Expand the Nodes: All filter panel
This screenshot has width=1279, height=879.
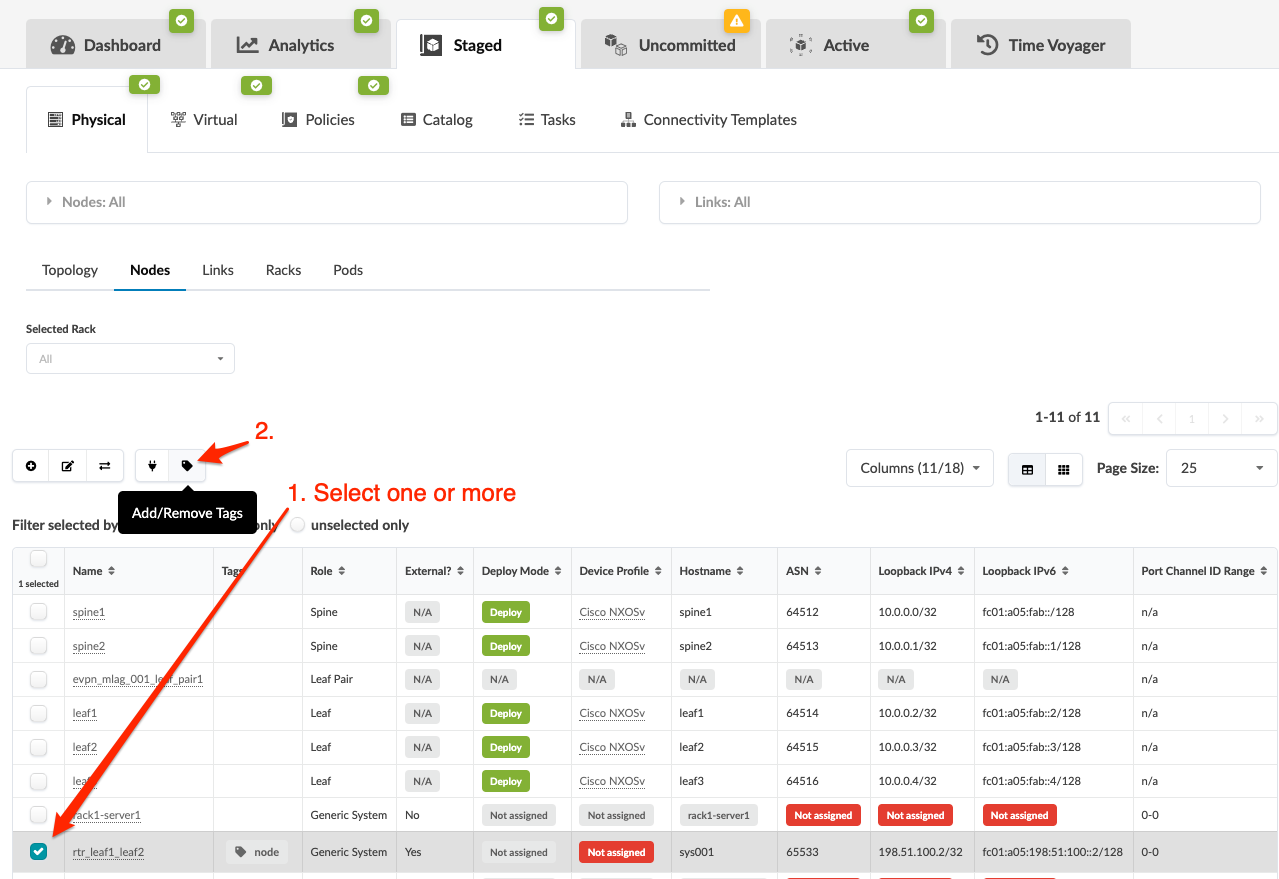click(326, 202)
